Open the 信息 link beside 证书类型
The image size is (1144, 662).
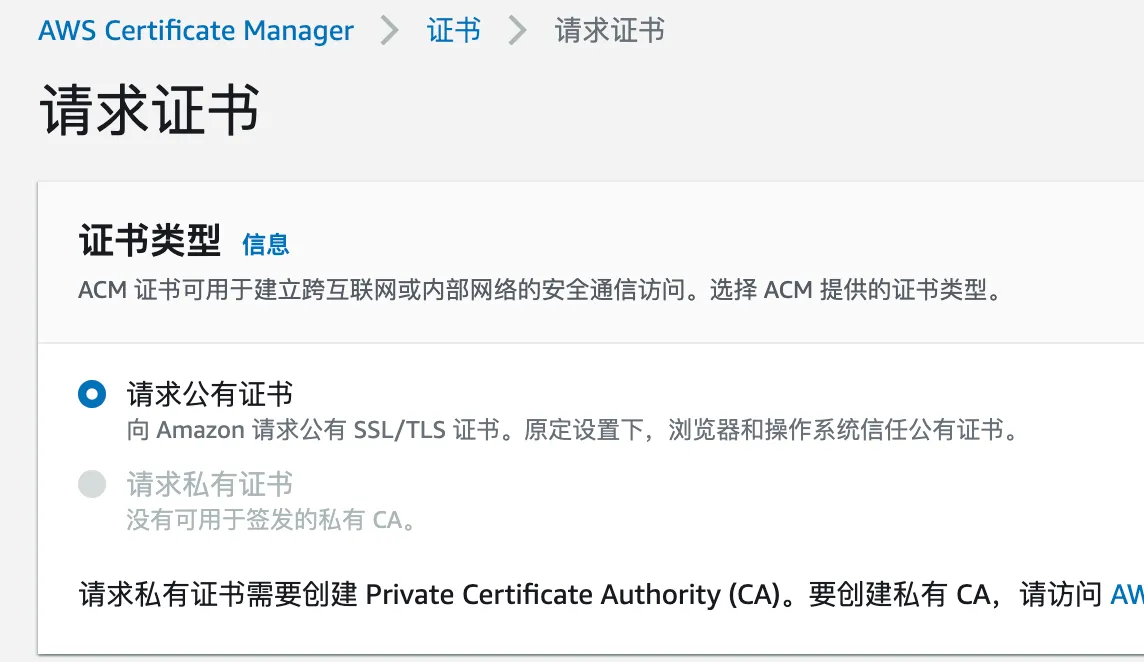point(265,244)
